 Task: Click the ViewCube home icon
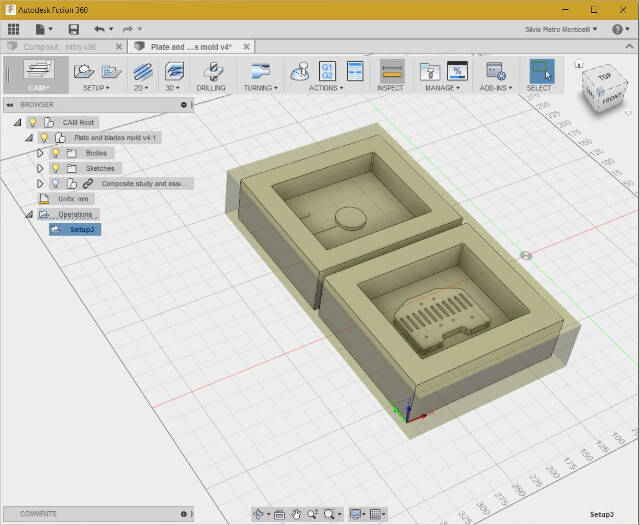(578, 64)
